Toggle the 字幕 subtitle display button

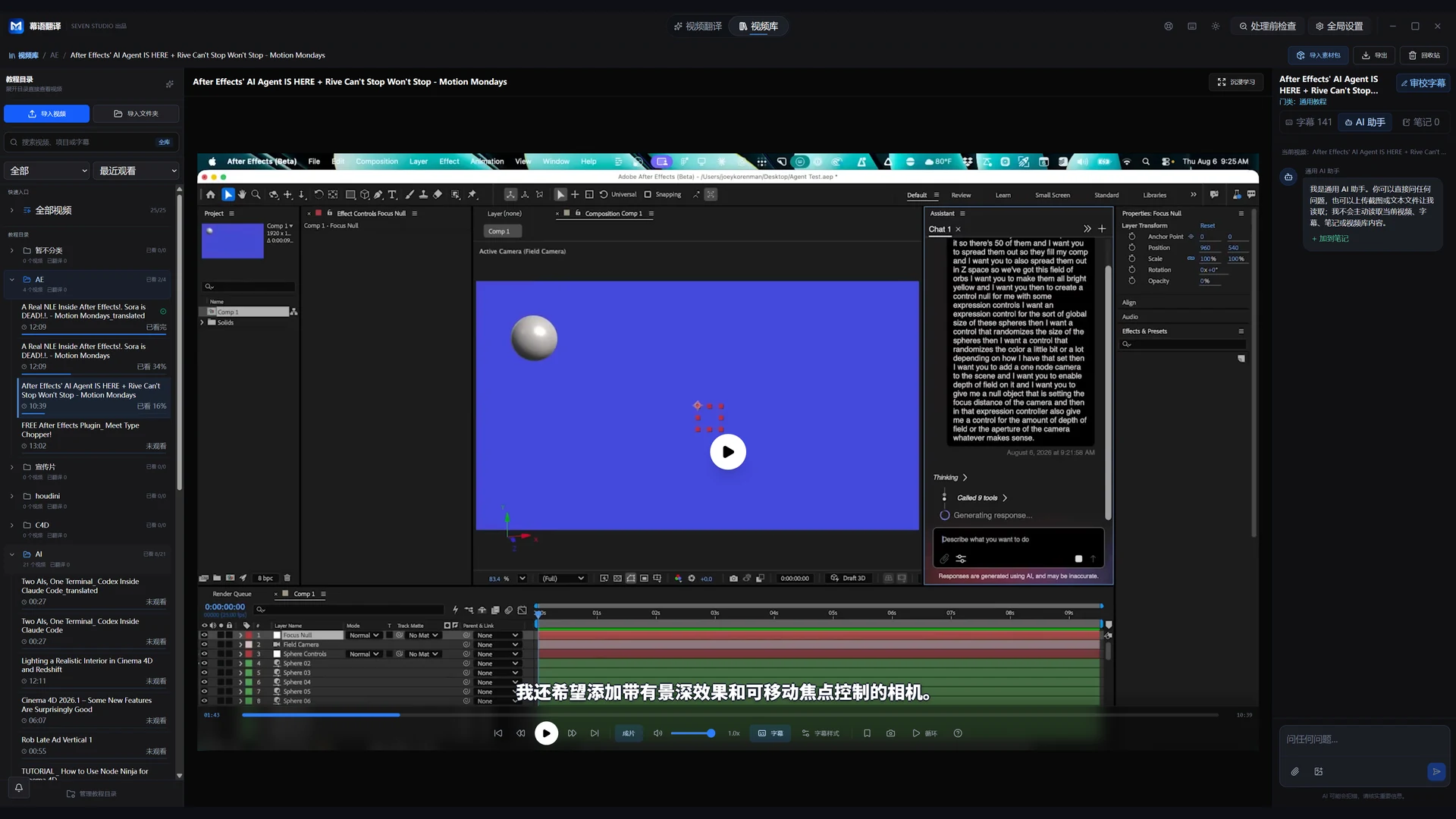(x=770, y=733)
